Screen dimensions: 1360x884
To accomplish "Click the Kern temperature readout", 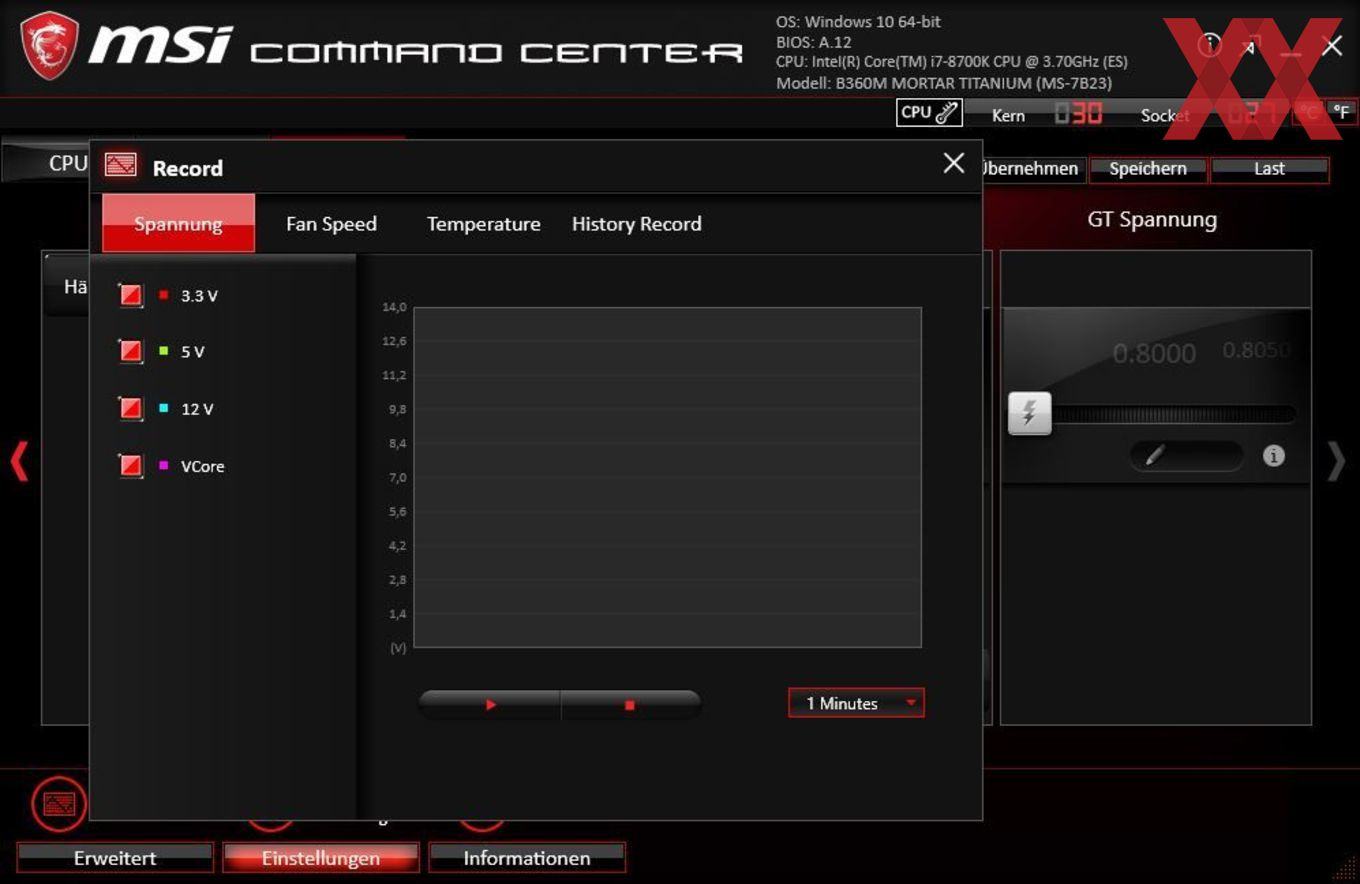I will coord(1078,113).
